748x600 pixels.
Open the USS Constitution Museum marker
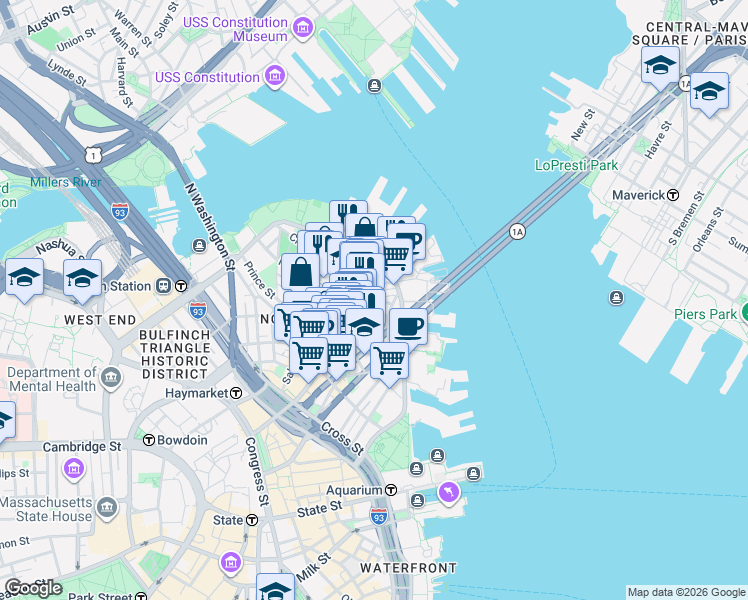pos(303,27)
